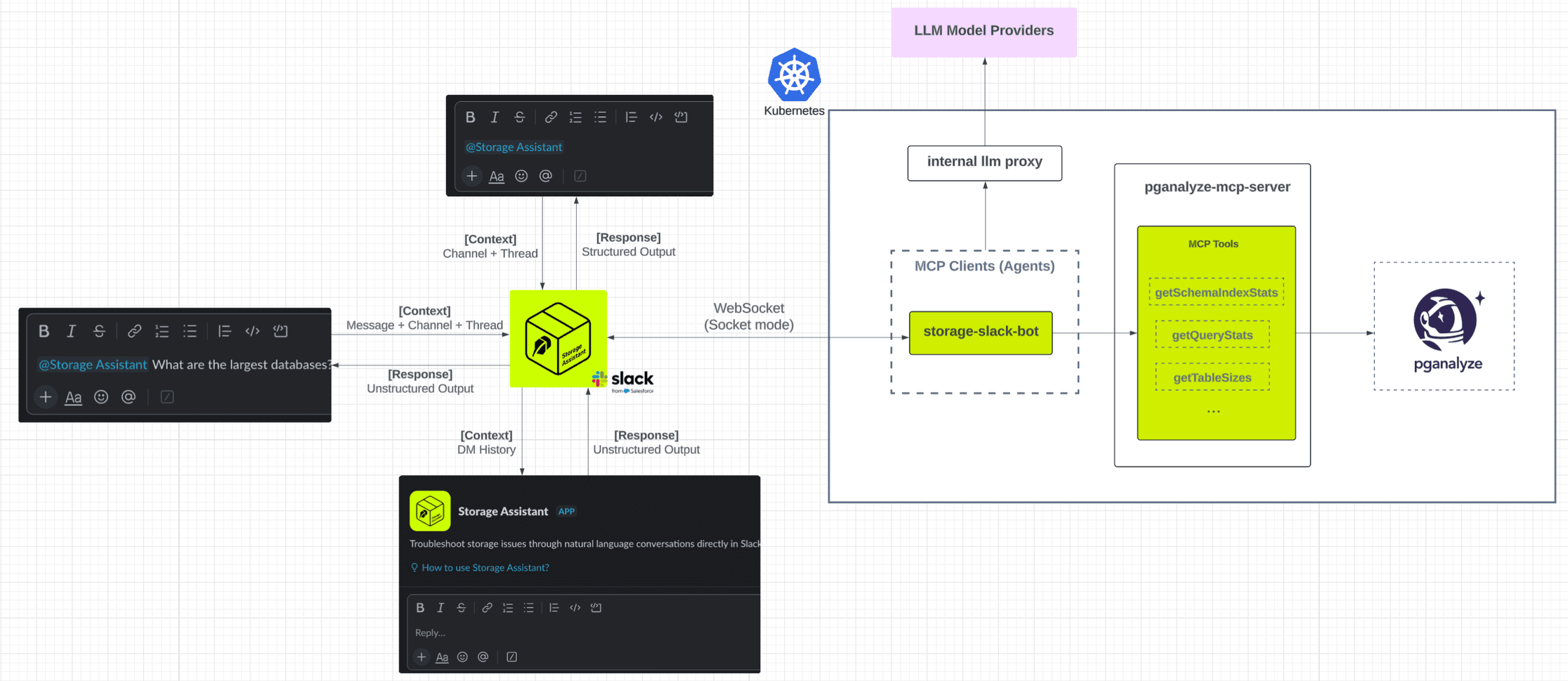Click the Kubernetes logo
Viewport: 1568px width, 681px height.
(793, 76)
